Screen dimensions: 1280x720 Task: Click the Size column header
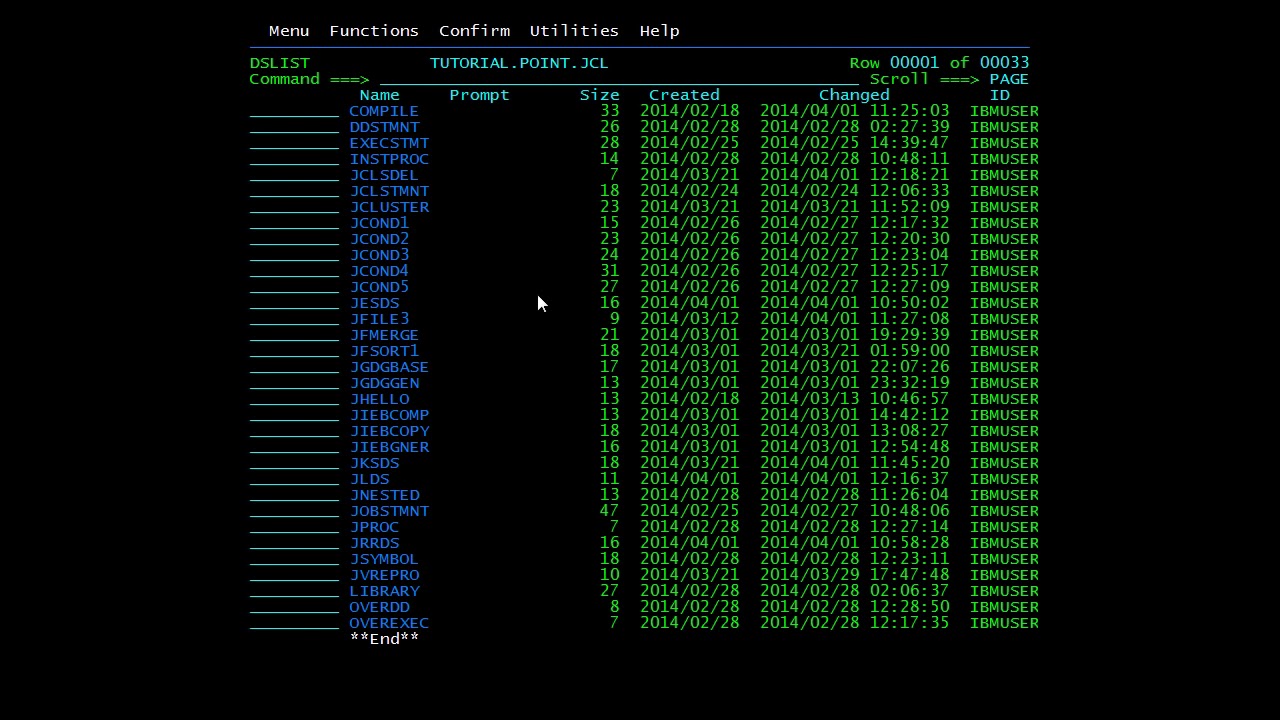click(599, 95)
